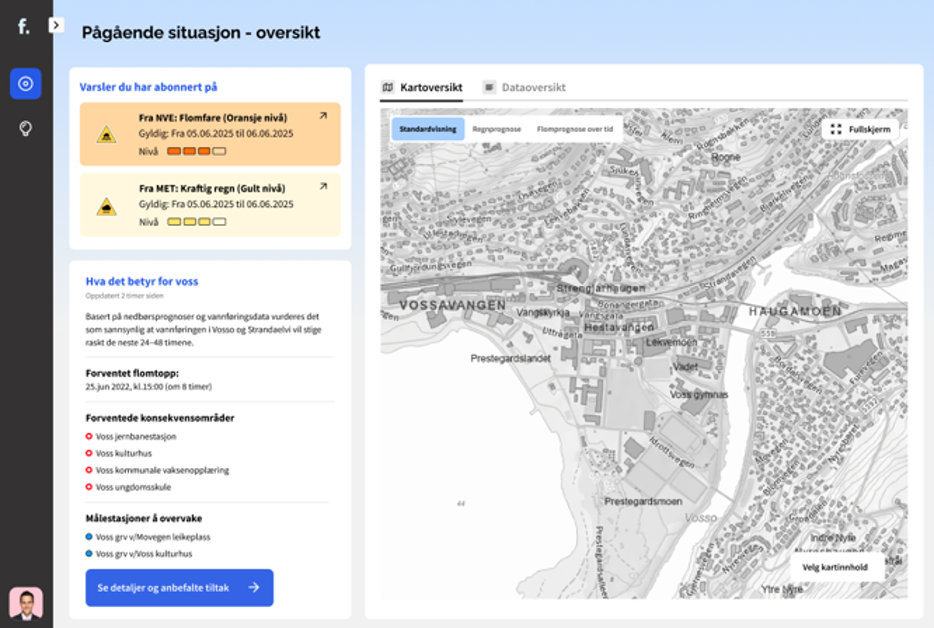Image resolution: width=934 pixels, height=628 pixels.
Task: Open the user profile avatar
Action: pyautogui.click(x=26, y=603)
